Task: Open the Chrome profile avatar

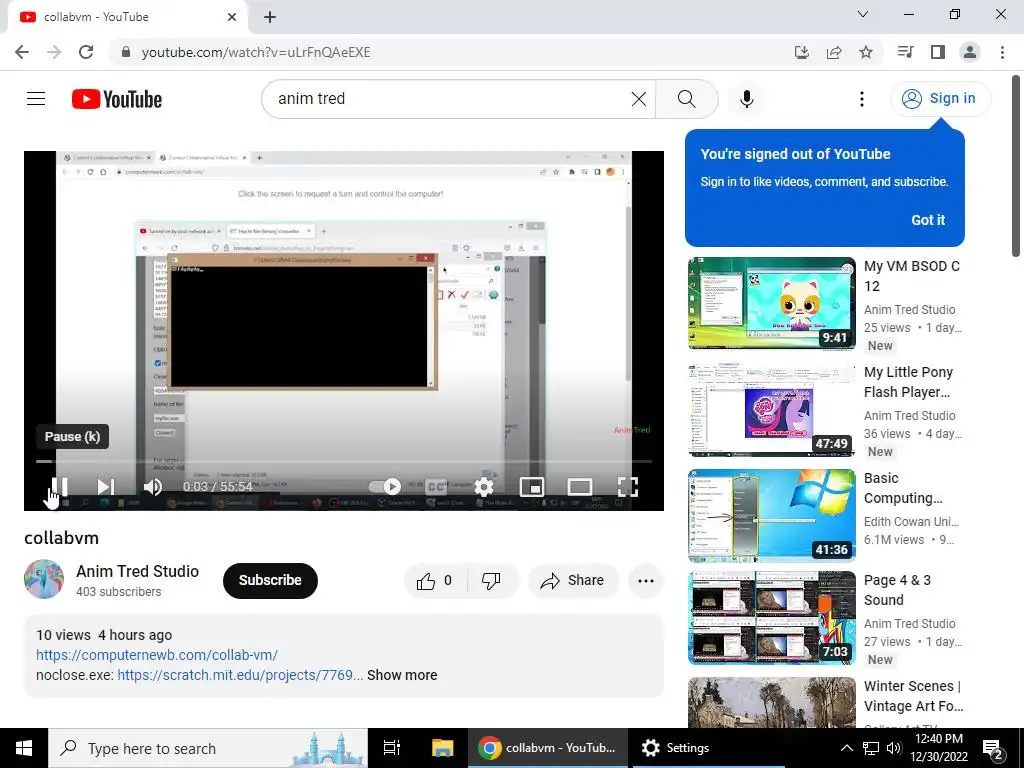Action: 970,52
